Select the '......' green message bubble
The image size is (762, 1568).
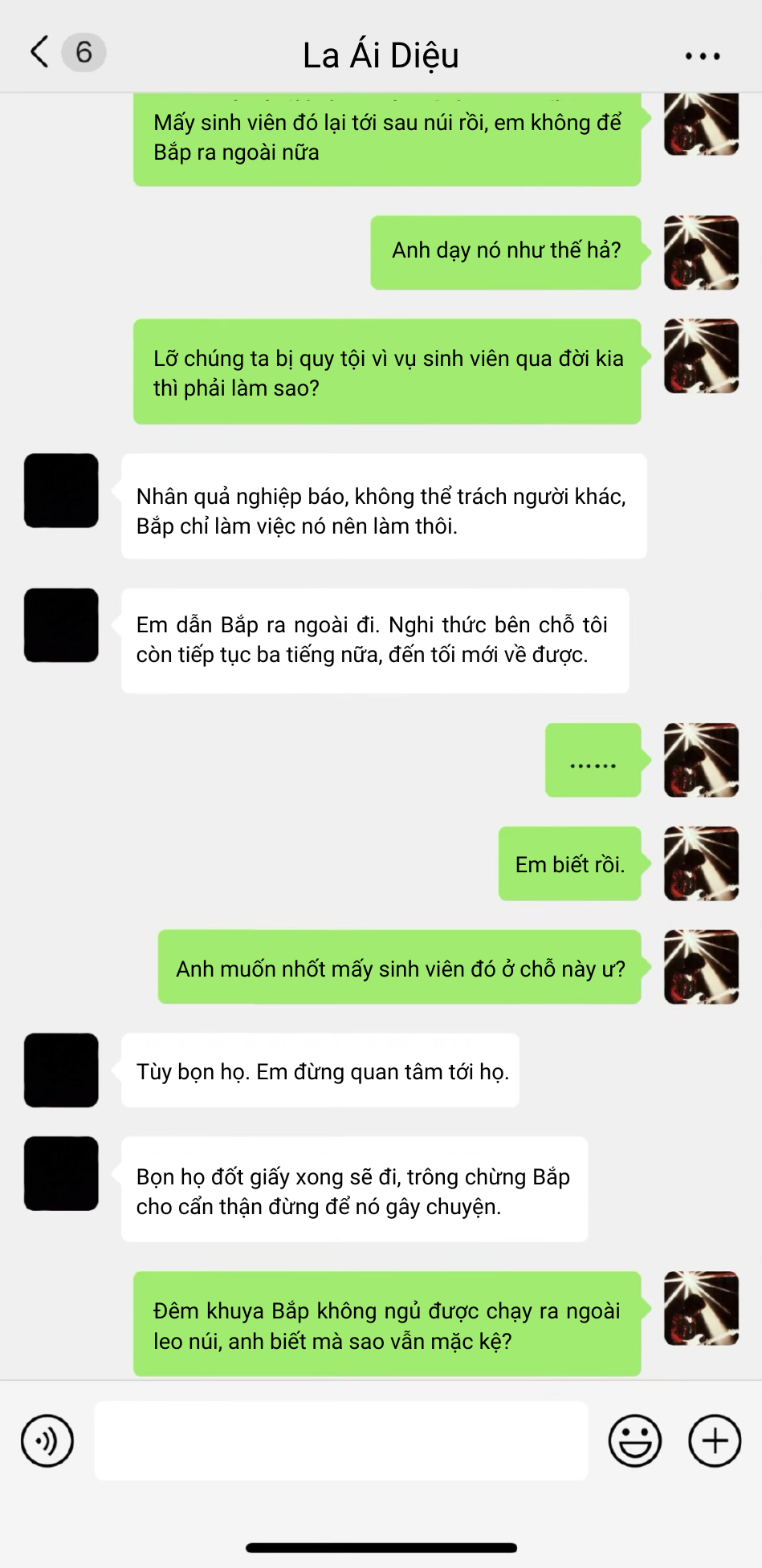coord(593,760)
